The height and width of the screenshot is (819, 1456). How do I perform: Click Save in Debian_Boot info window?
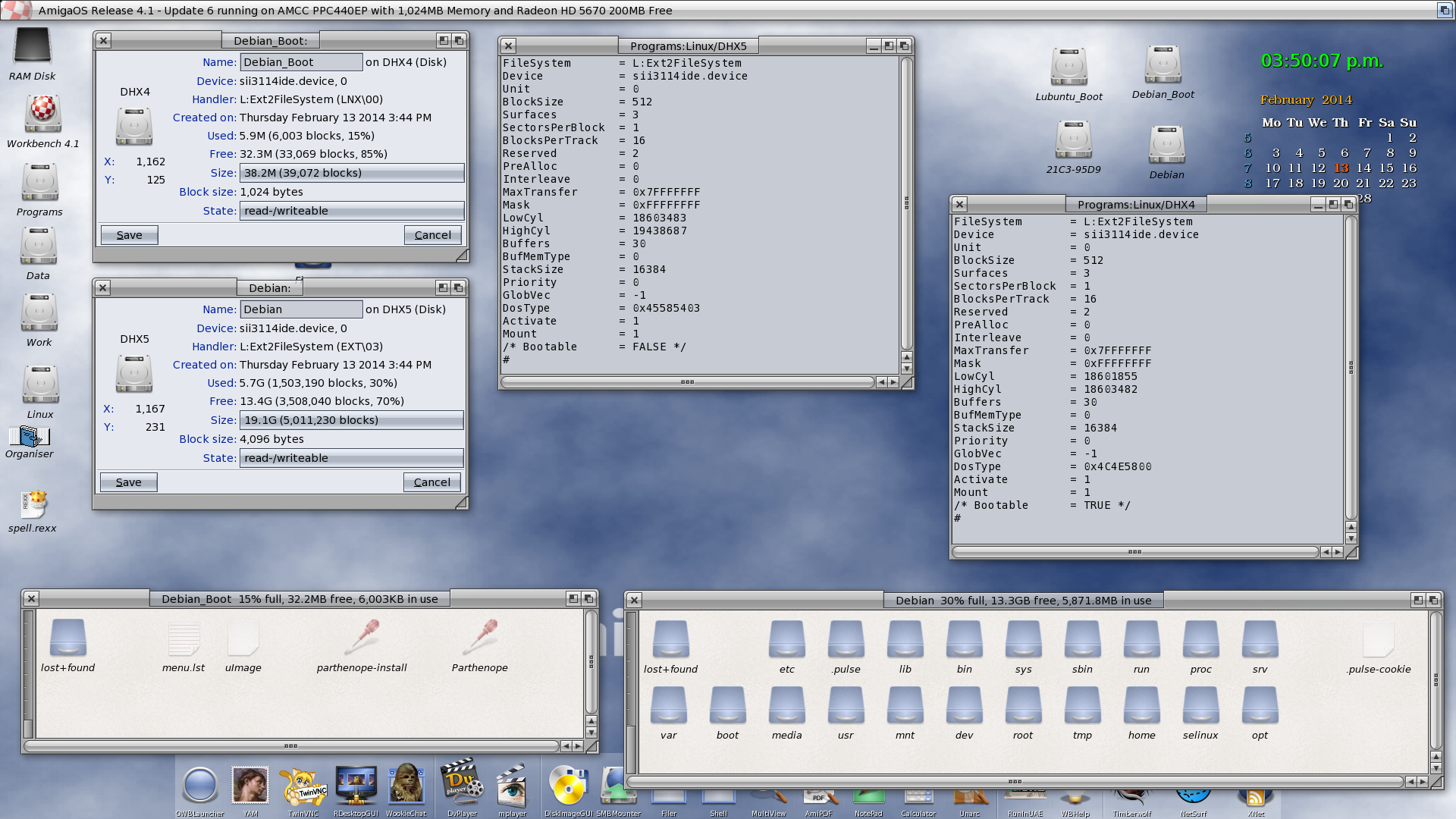129,235
